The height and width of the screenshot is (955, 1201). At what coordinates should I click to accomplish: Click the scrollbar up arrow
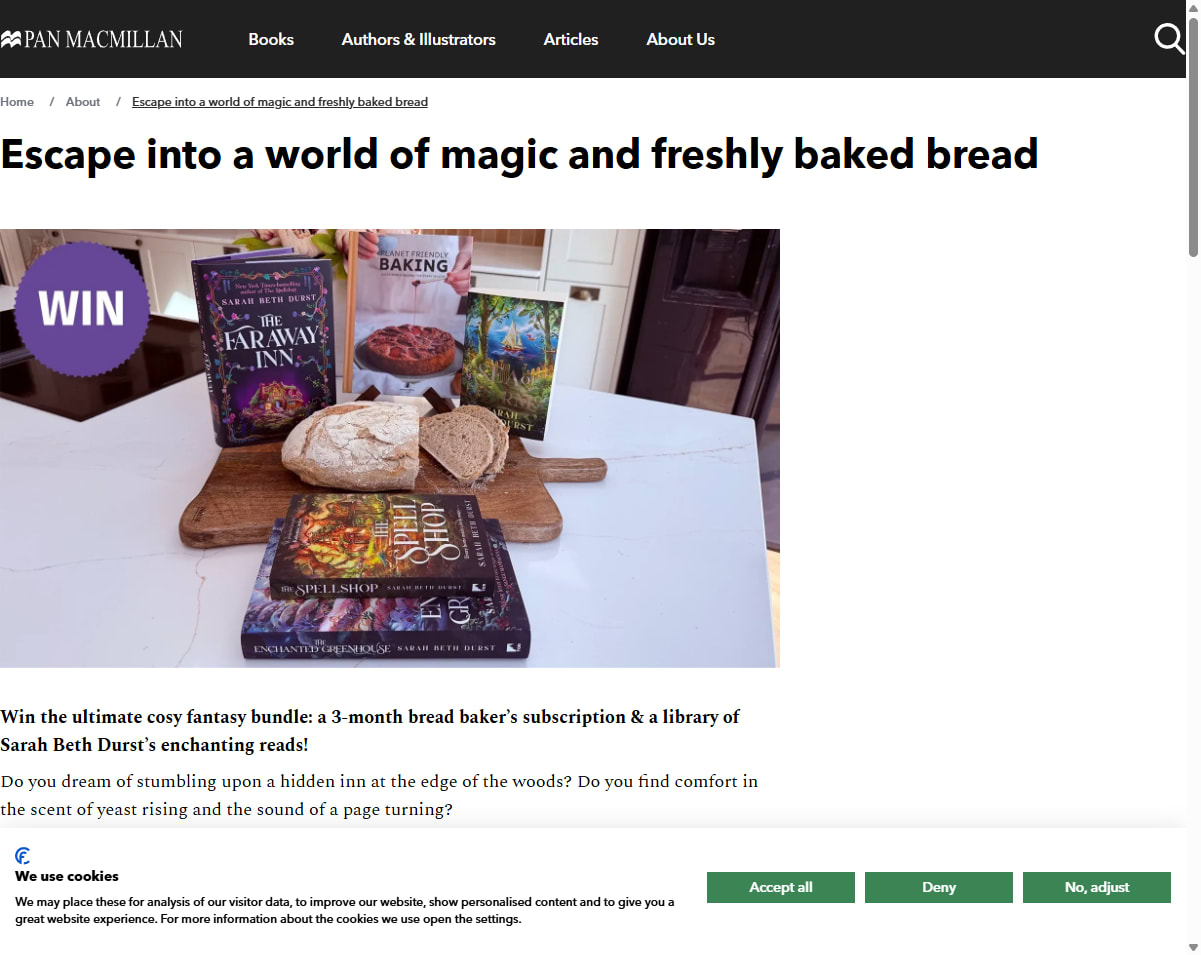[1193, 6]
